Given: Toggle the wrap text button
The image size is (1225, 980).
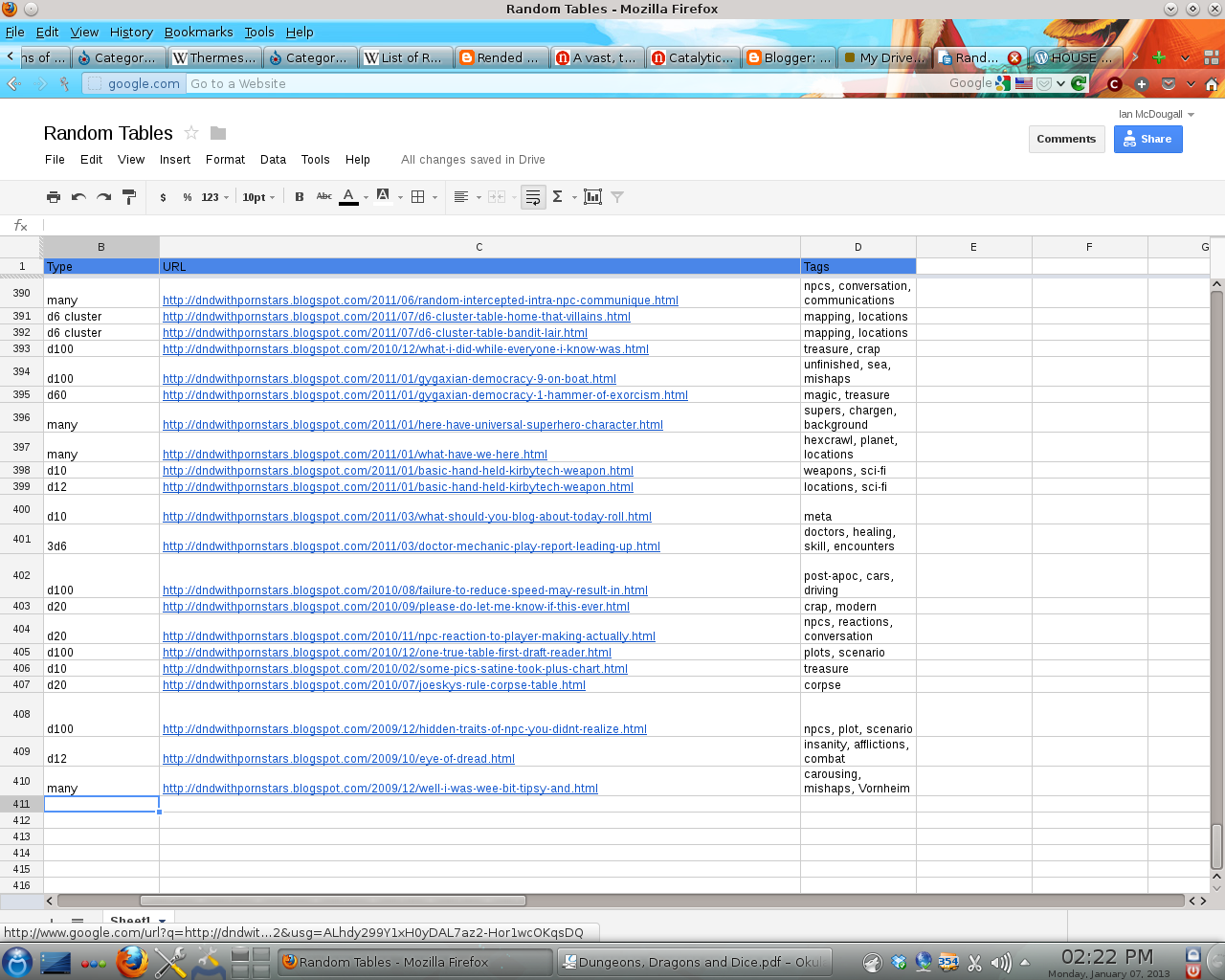Looking at the screenshot, I should 533,197.
